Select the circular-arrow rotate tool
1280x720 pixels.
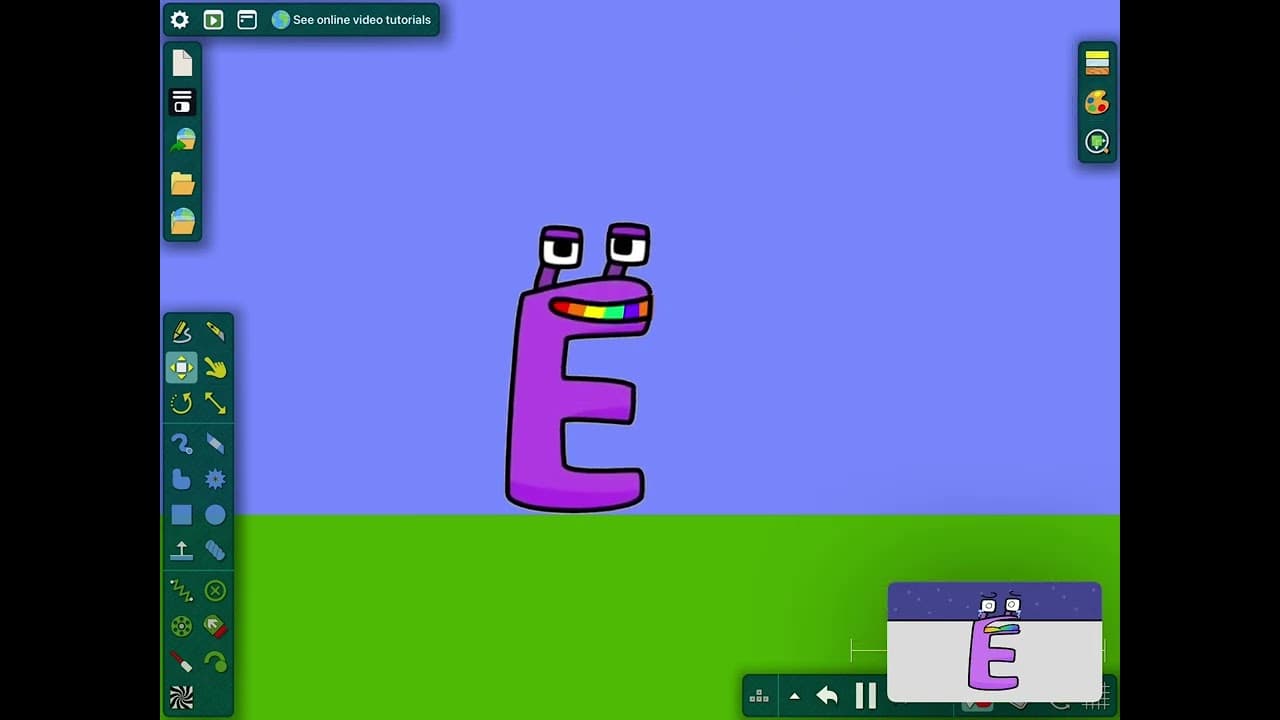coord(181,403)
